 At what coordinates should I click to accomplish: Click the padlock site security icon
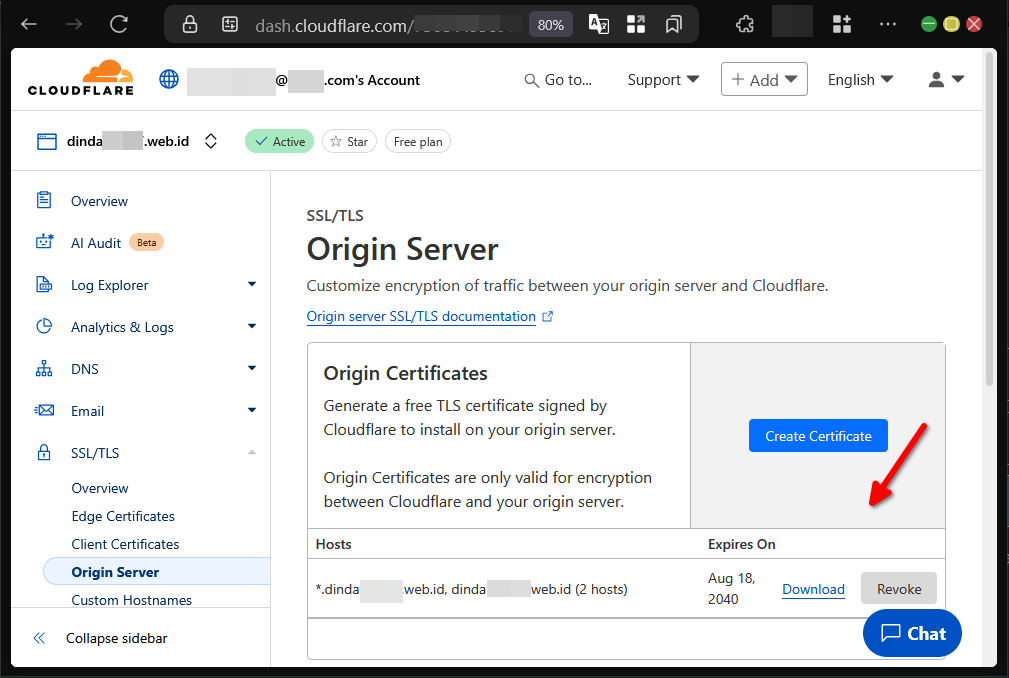click(x=189, y=24)
